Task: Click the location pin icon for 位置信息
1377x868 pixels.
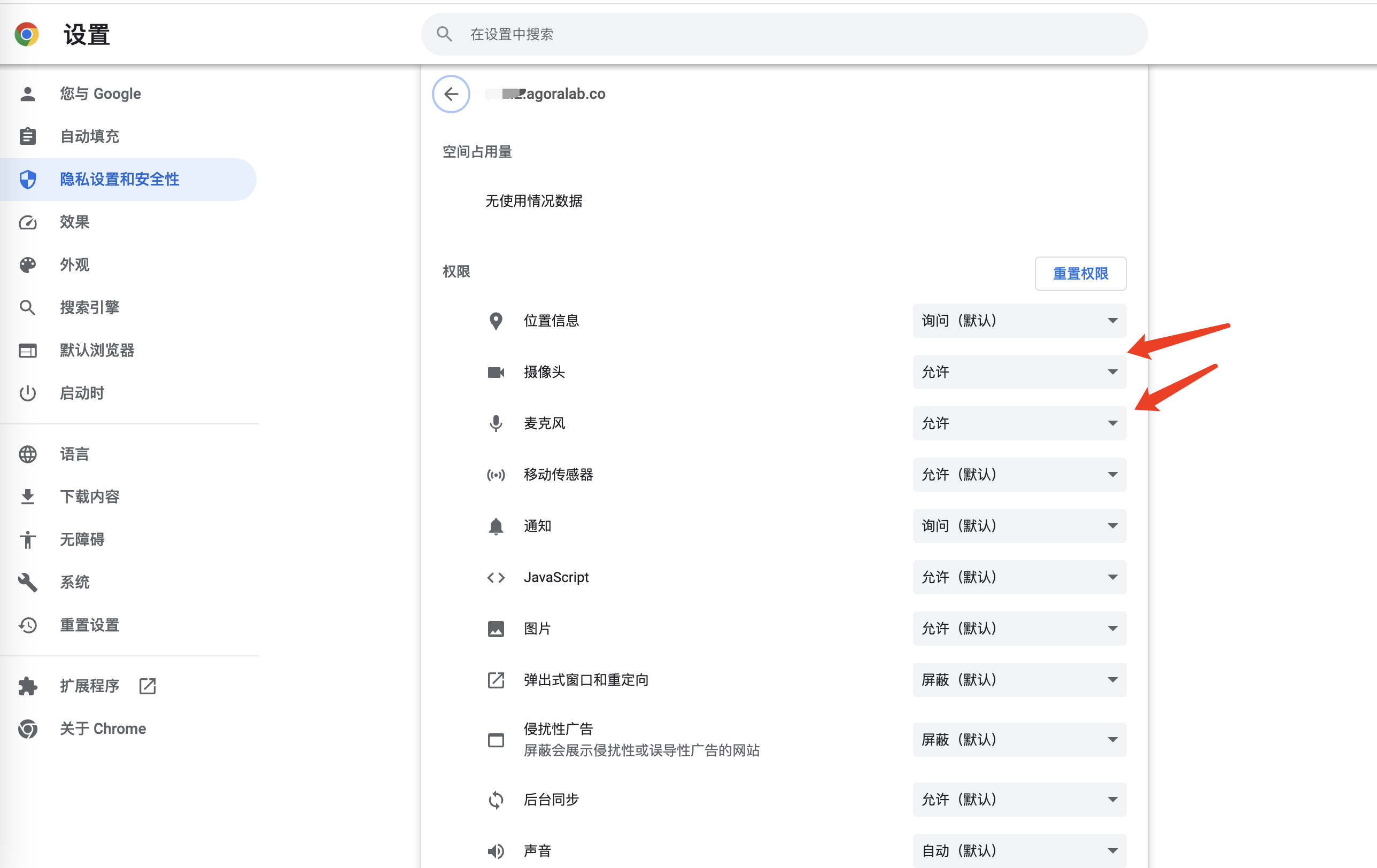Action: pyautogui.click(x=496, y=321)
